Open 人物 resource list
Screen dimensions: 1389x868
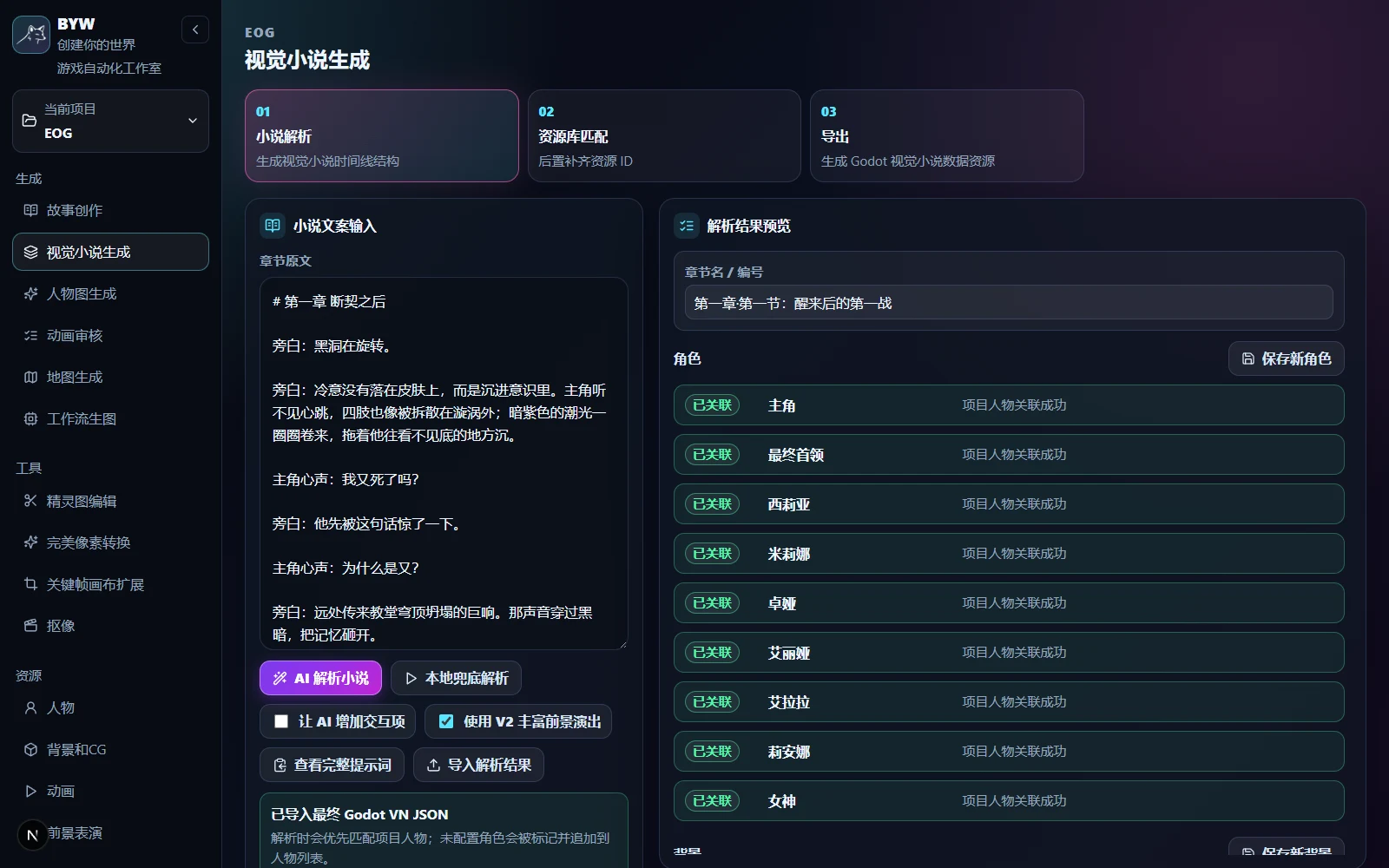click(x=111, y=707)
